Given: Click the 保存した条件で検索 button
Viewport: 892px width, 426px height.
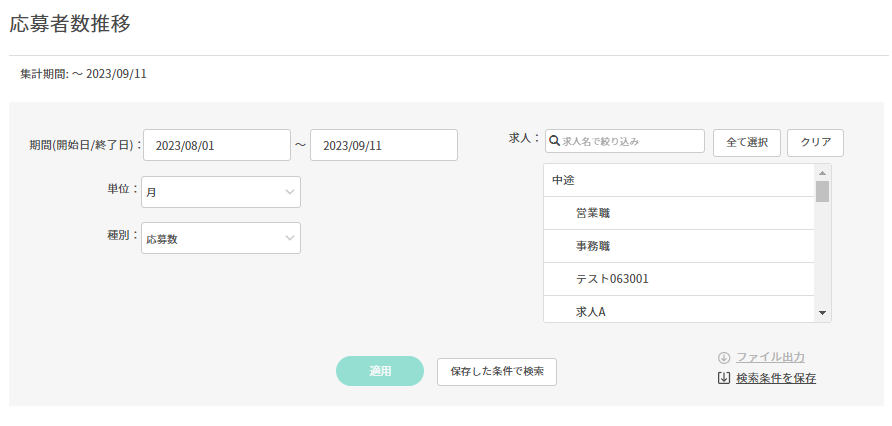Looking at the screenshot, I should [x=497, y=371].
